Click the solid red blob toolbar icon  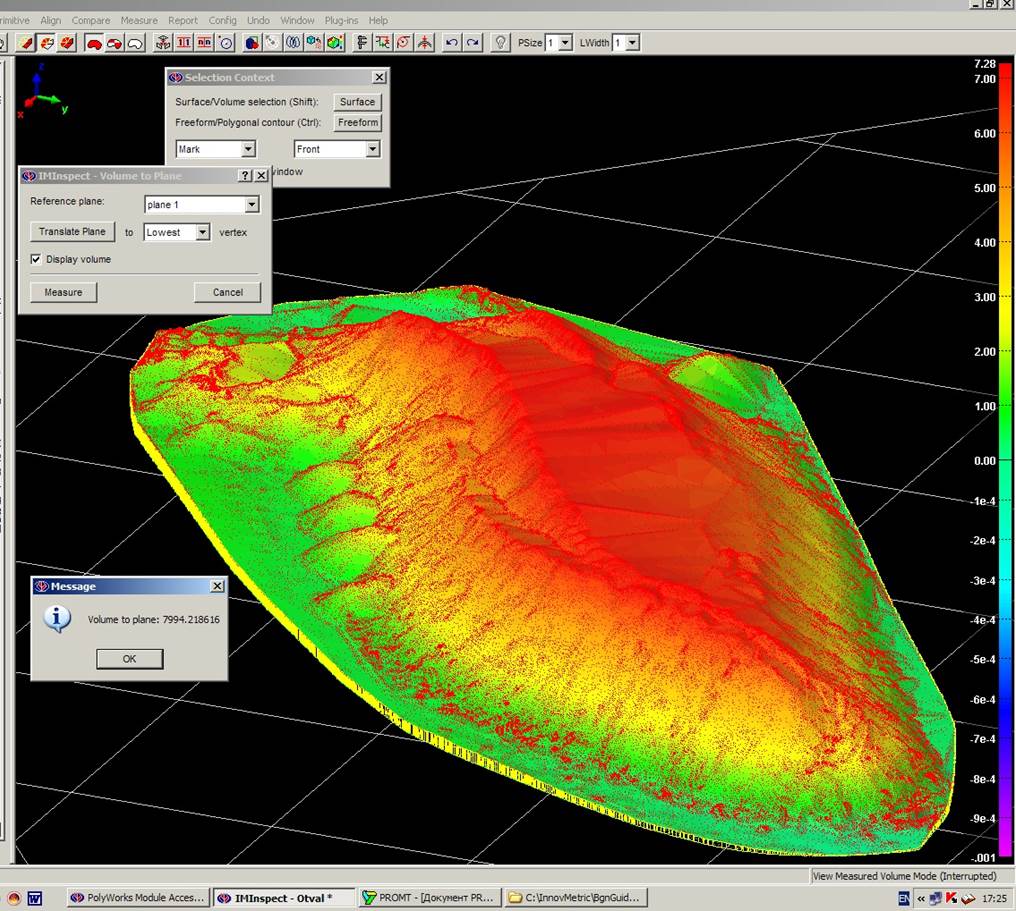click(x=94, y=43)
